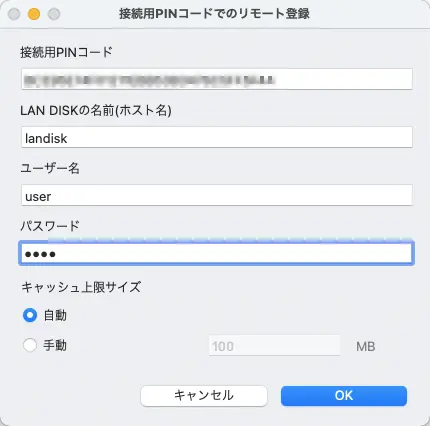
Task: Click the キャッシュ上限サイズ heading
Action: [x=81, y=287]
